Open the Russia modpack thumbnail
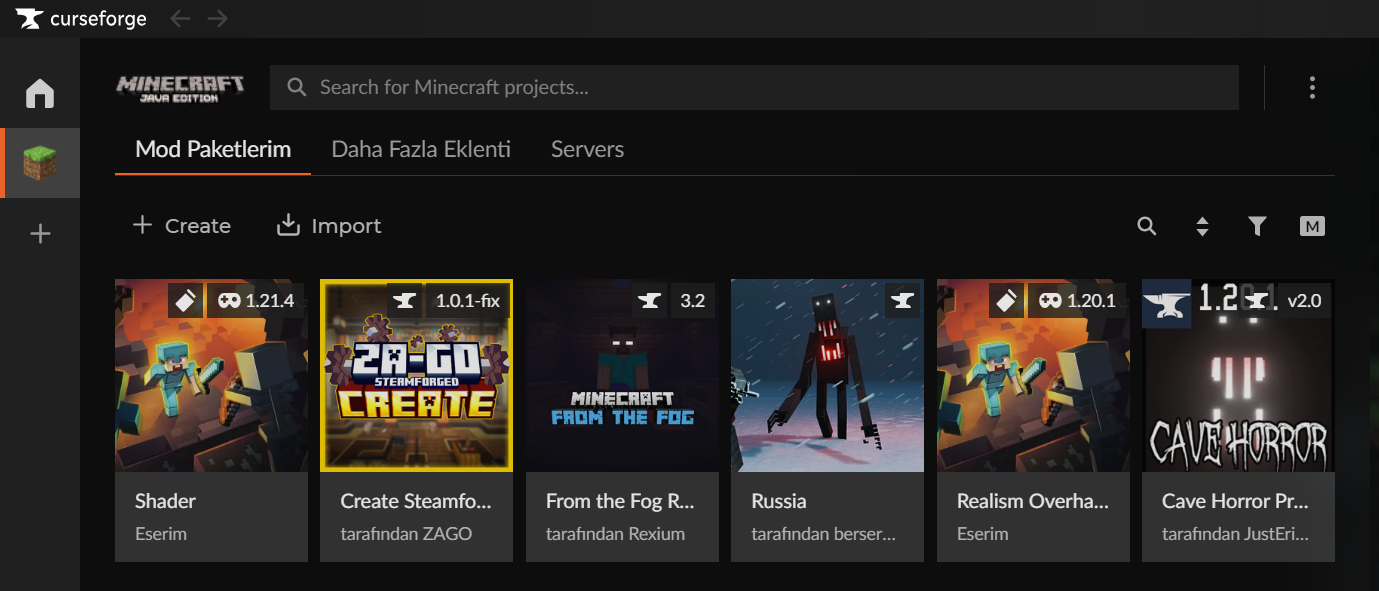Viewport: 1379px width, 591px height. click(x=827, y=375)
